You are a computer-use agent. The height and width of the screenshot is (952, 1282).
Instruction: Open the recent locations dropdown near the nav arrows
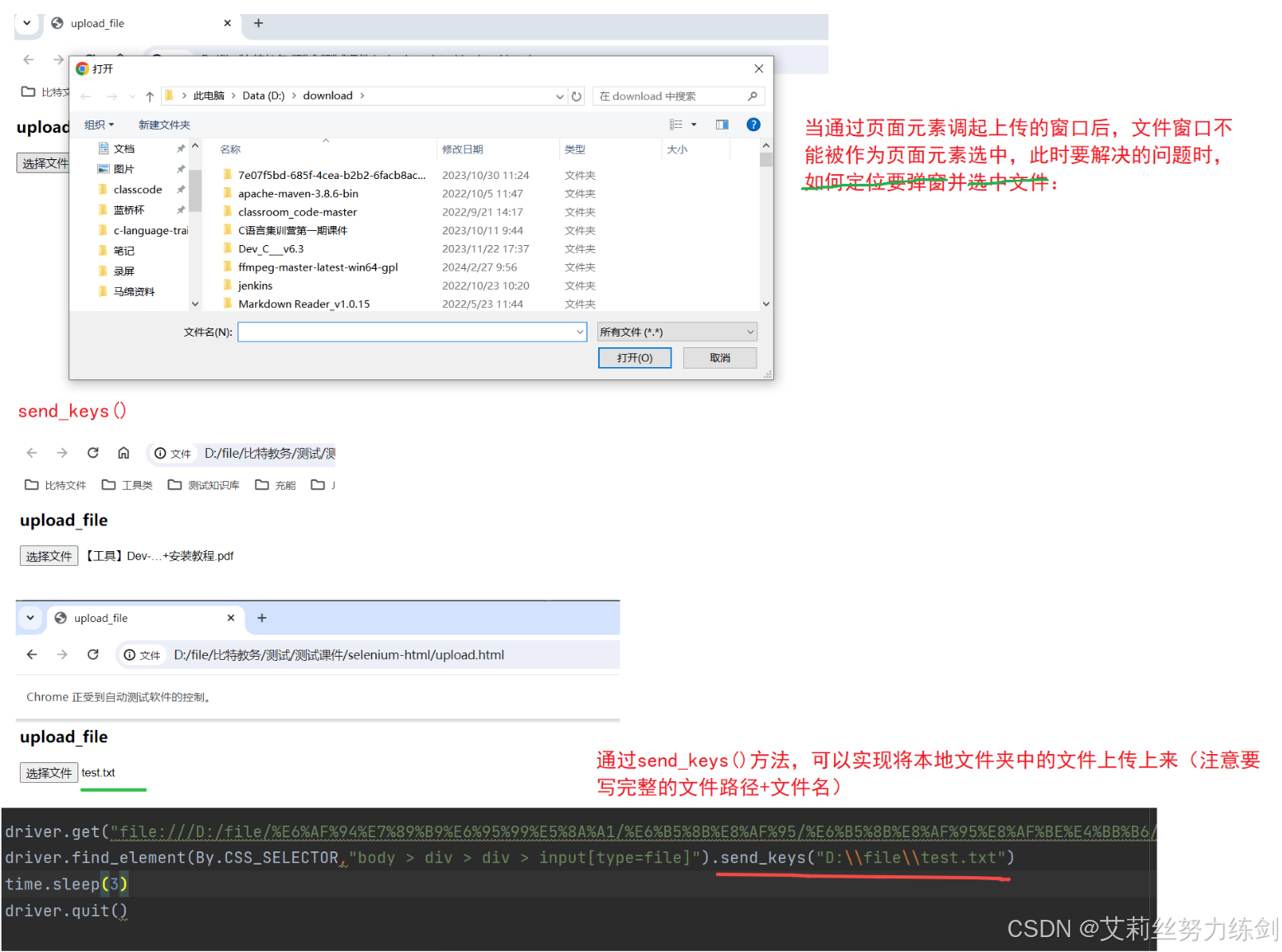coord(133,97)
